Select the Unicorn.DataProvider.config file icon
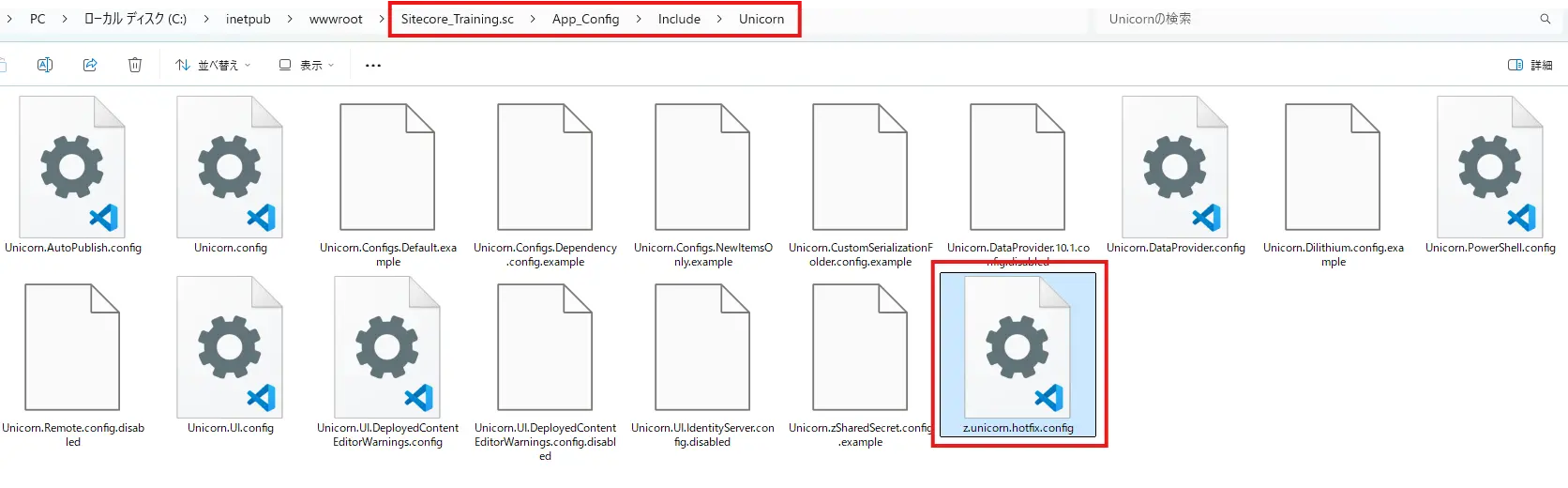 pyautogui.click(x=1175, y=169)
